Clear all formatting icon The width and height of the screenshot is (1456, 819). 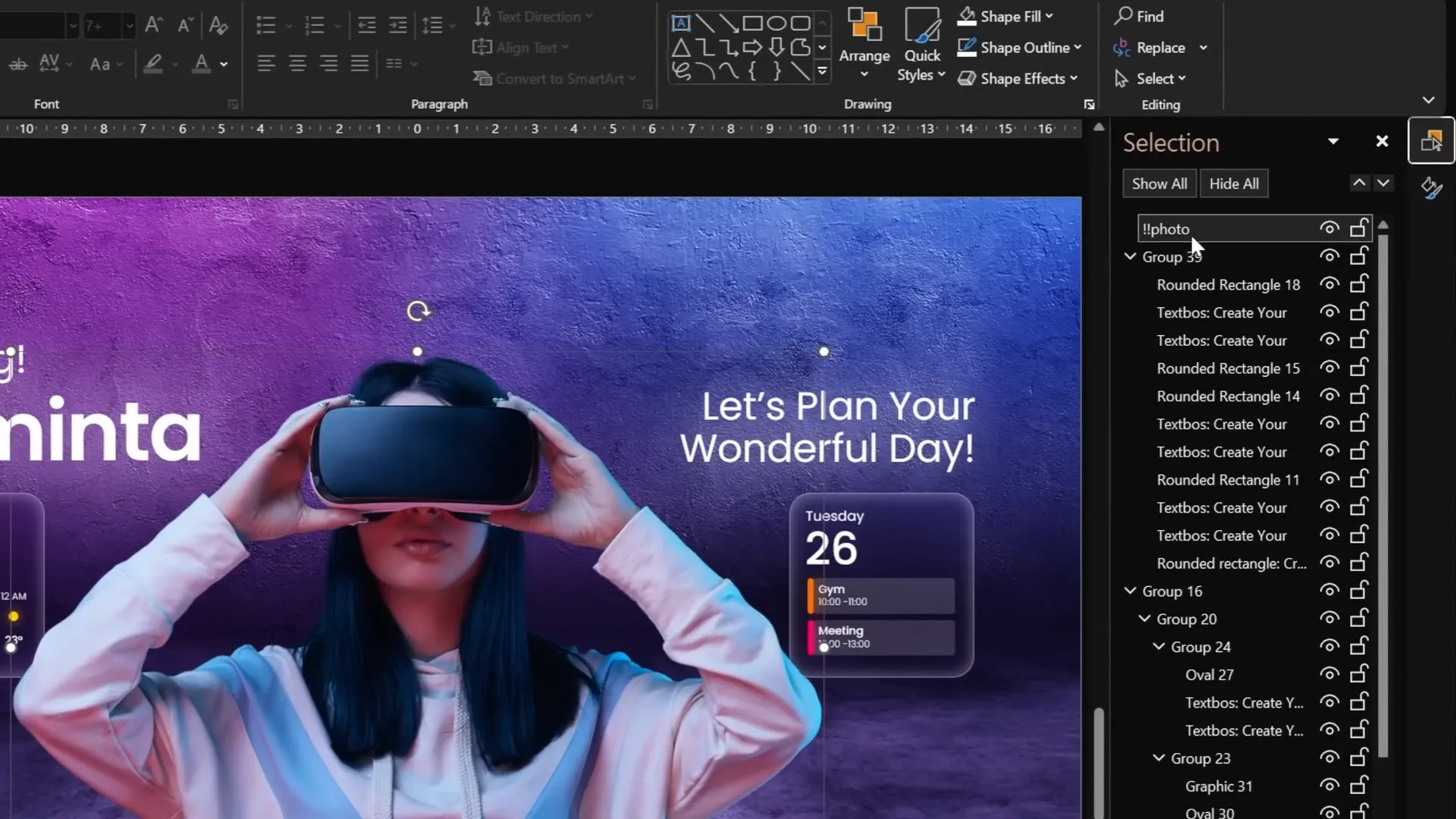[x=218, y=25]
